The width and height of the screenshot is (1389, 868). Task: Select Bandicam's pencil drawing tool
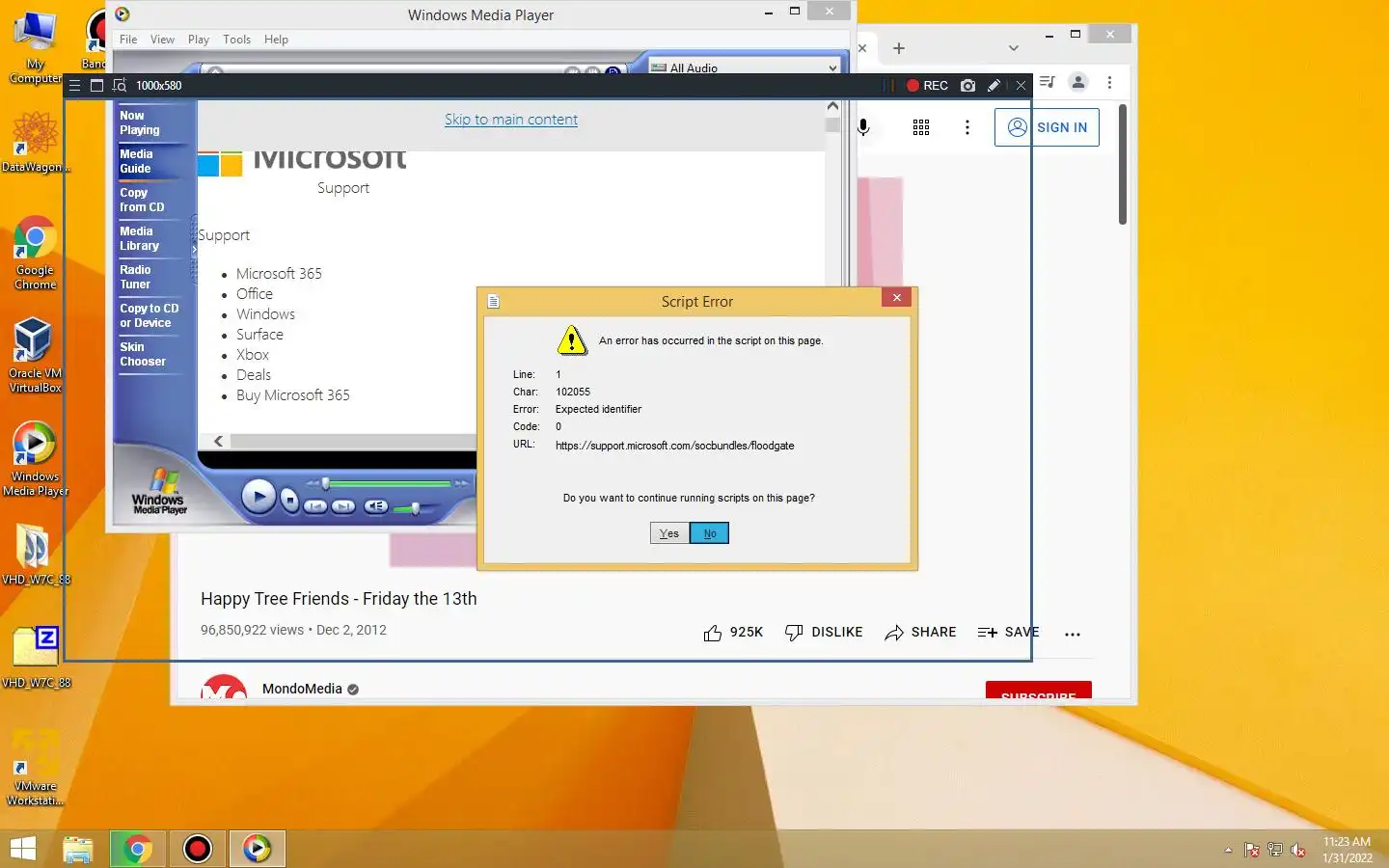(x=994, y=86)
